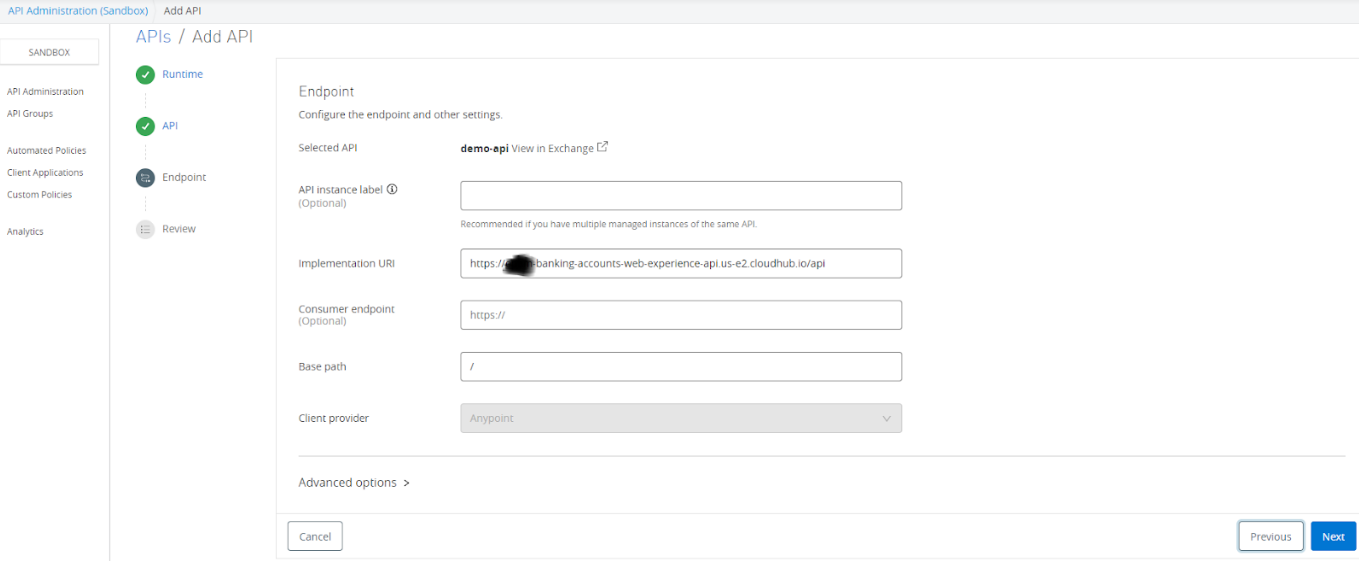This screenshot has height=561, width=1359.
Task: Open API Administration in the sidebar
Action: click(x=45, y=92)
